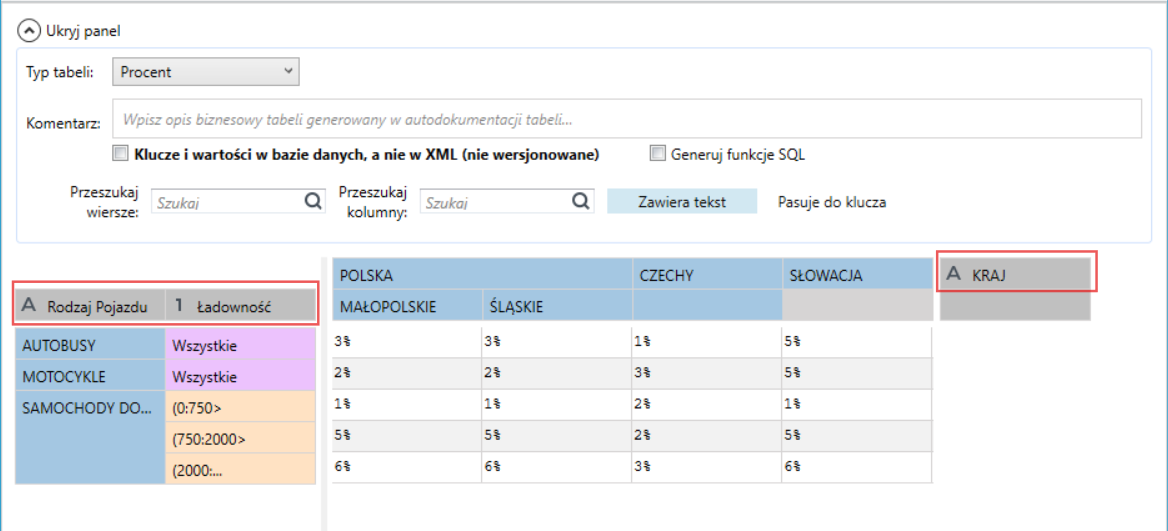
Task: Click the KRAJ column key header
Action: (1015, 274)
